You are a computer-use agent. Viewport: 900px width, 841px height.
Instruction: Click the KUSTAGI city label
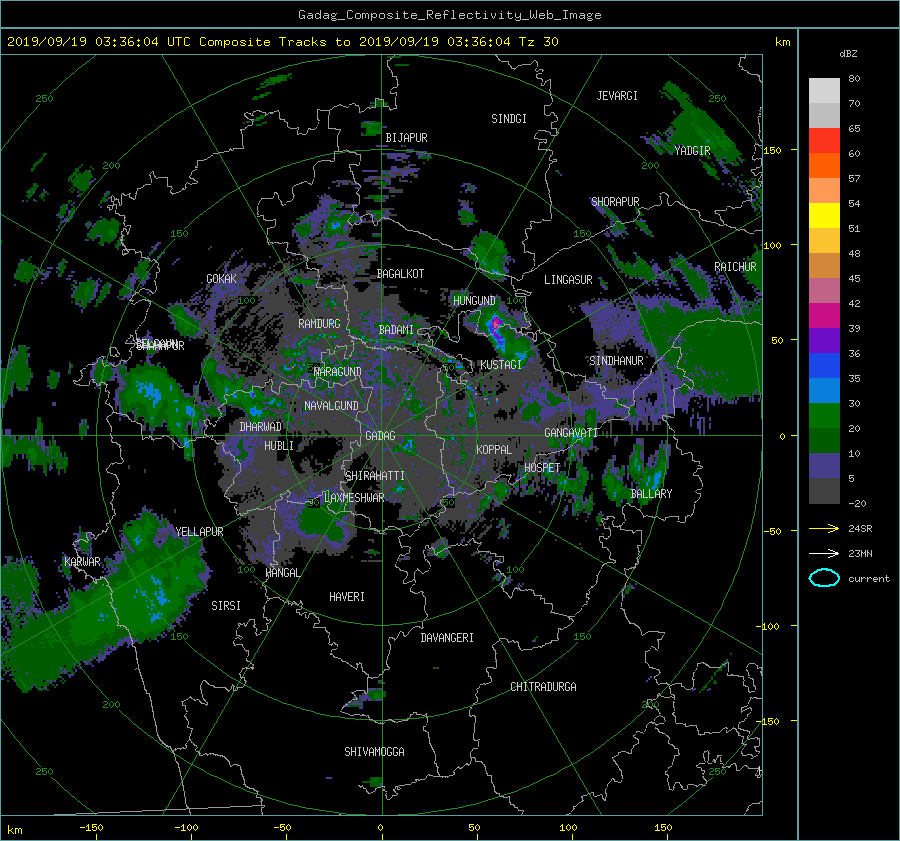tap(501, 365)
